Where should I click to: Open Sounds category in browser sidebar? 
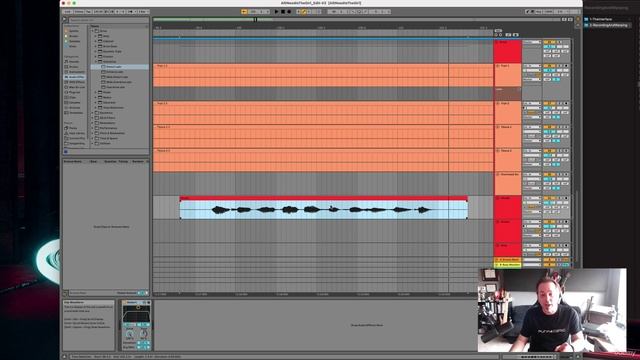point(74,62)
